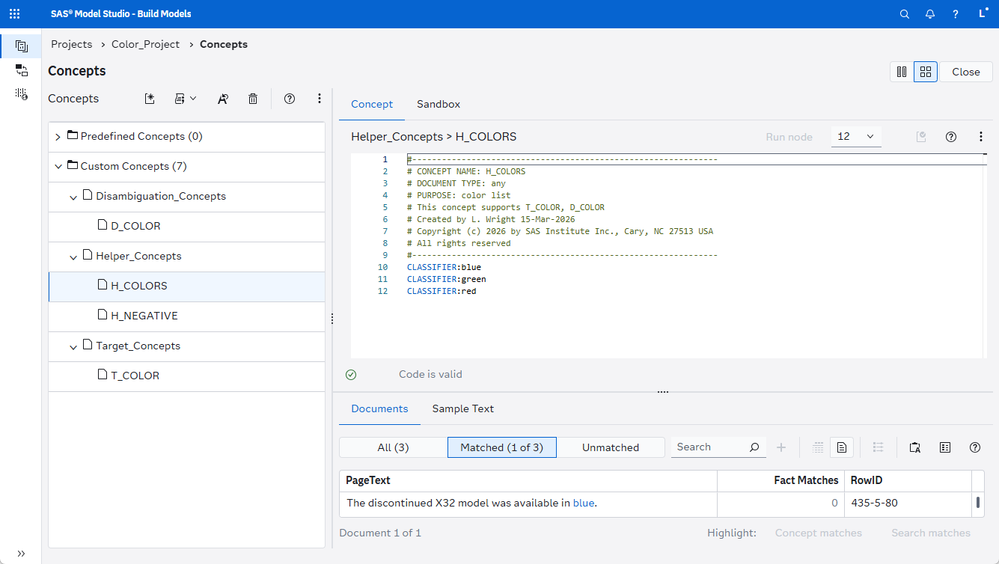Select the H_NEGATIVE concept
The height and width of the screenshot is (564, 999).
(187, 316)
